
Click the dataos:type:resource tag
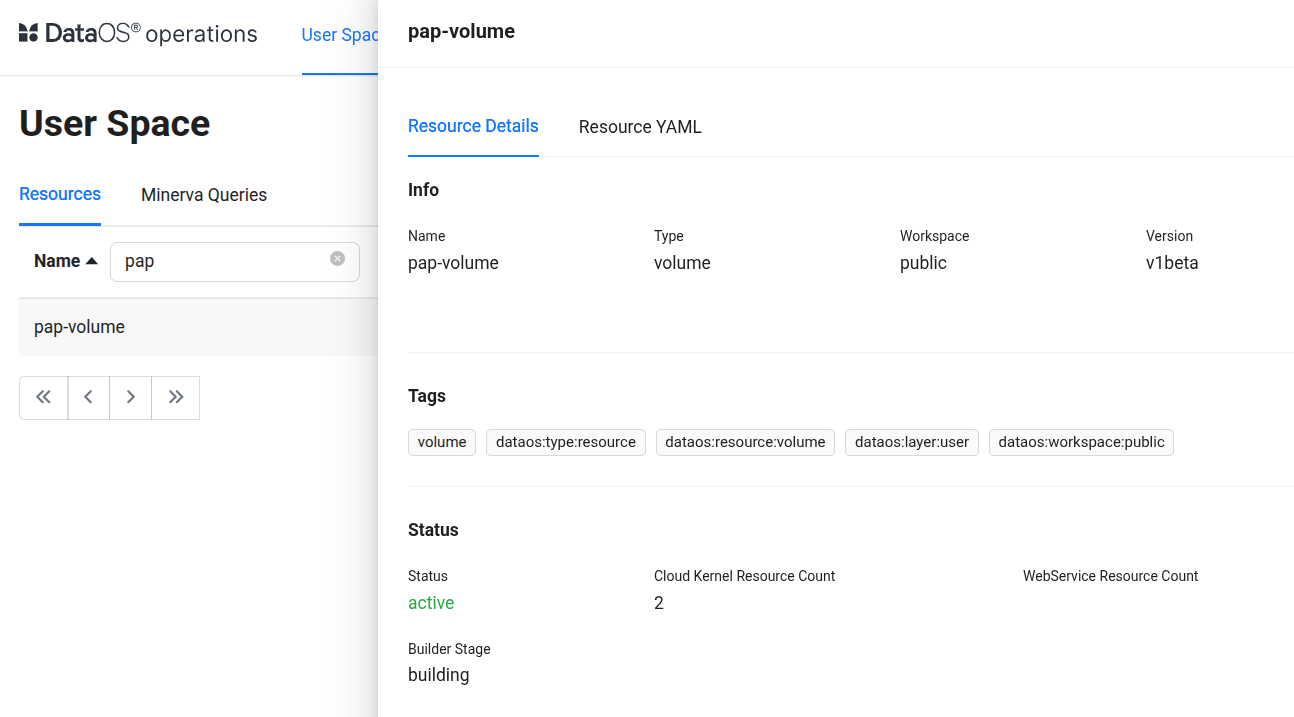click(x=566, y=442)
